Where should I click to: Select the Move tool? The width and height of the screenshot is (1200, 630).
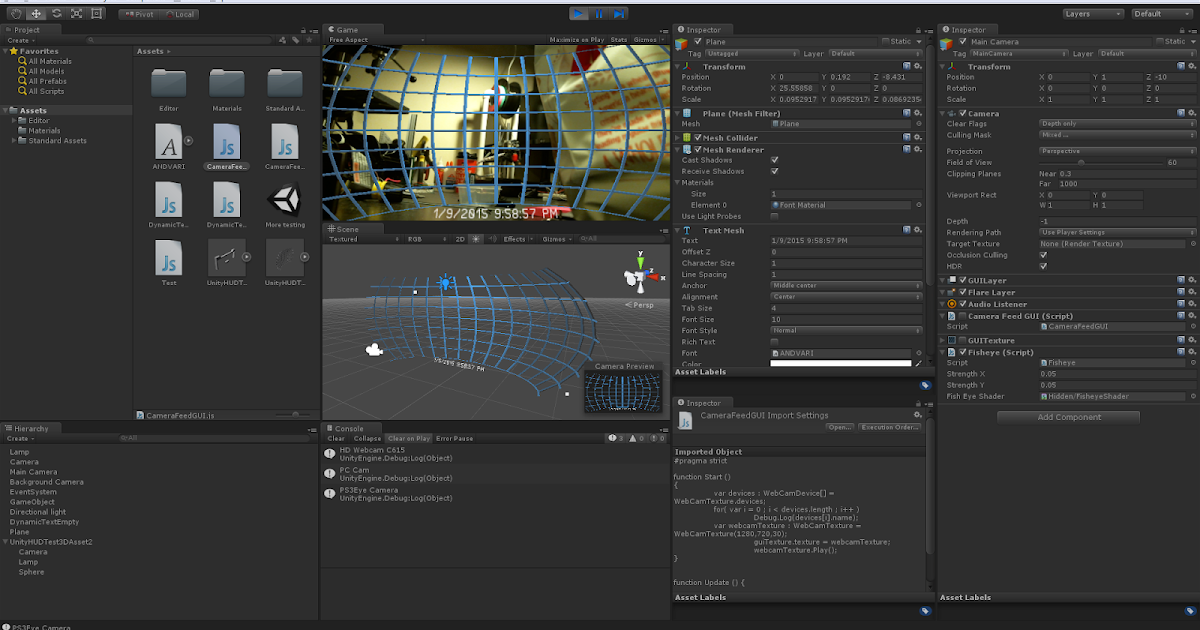pos(35,14)
